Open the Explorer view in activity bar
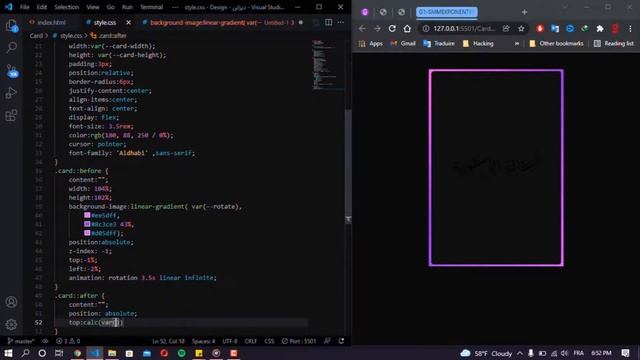Image resolution: width=640 pixels, height=360 pixels. click(x=11, y=26)
